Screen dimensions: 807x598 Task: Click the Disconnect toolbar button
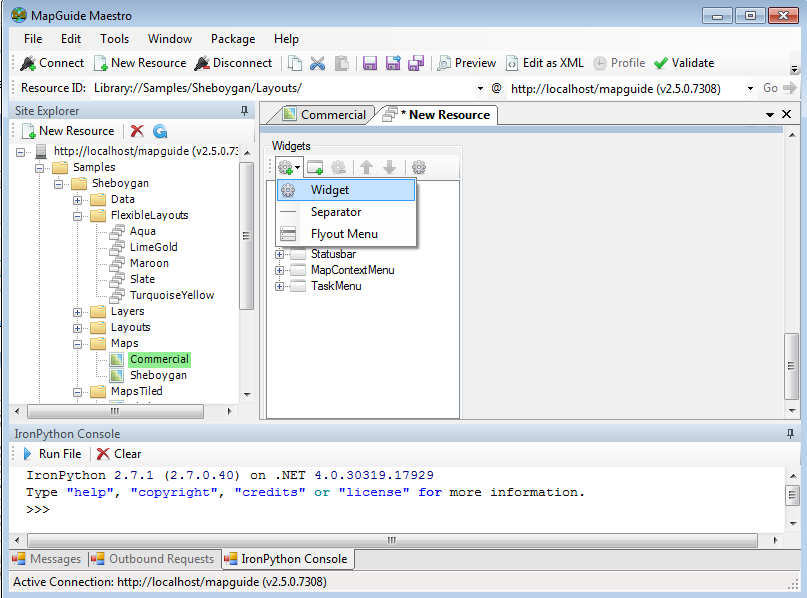click(x=233, y=63)
